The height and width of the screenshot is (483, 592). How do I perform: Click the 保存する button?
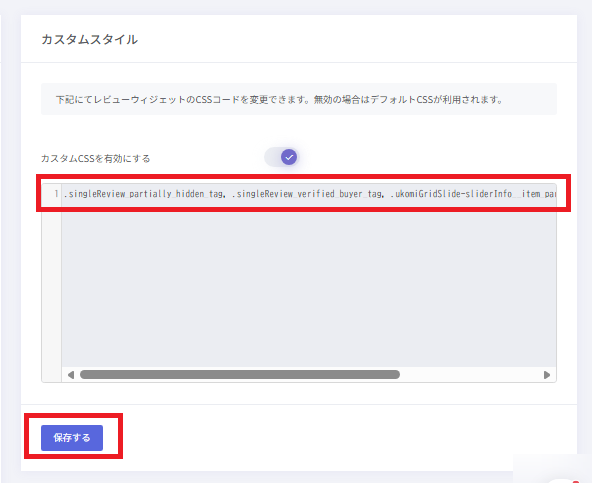[x=72, y=438]
